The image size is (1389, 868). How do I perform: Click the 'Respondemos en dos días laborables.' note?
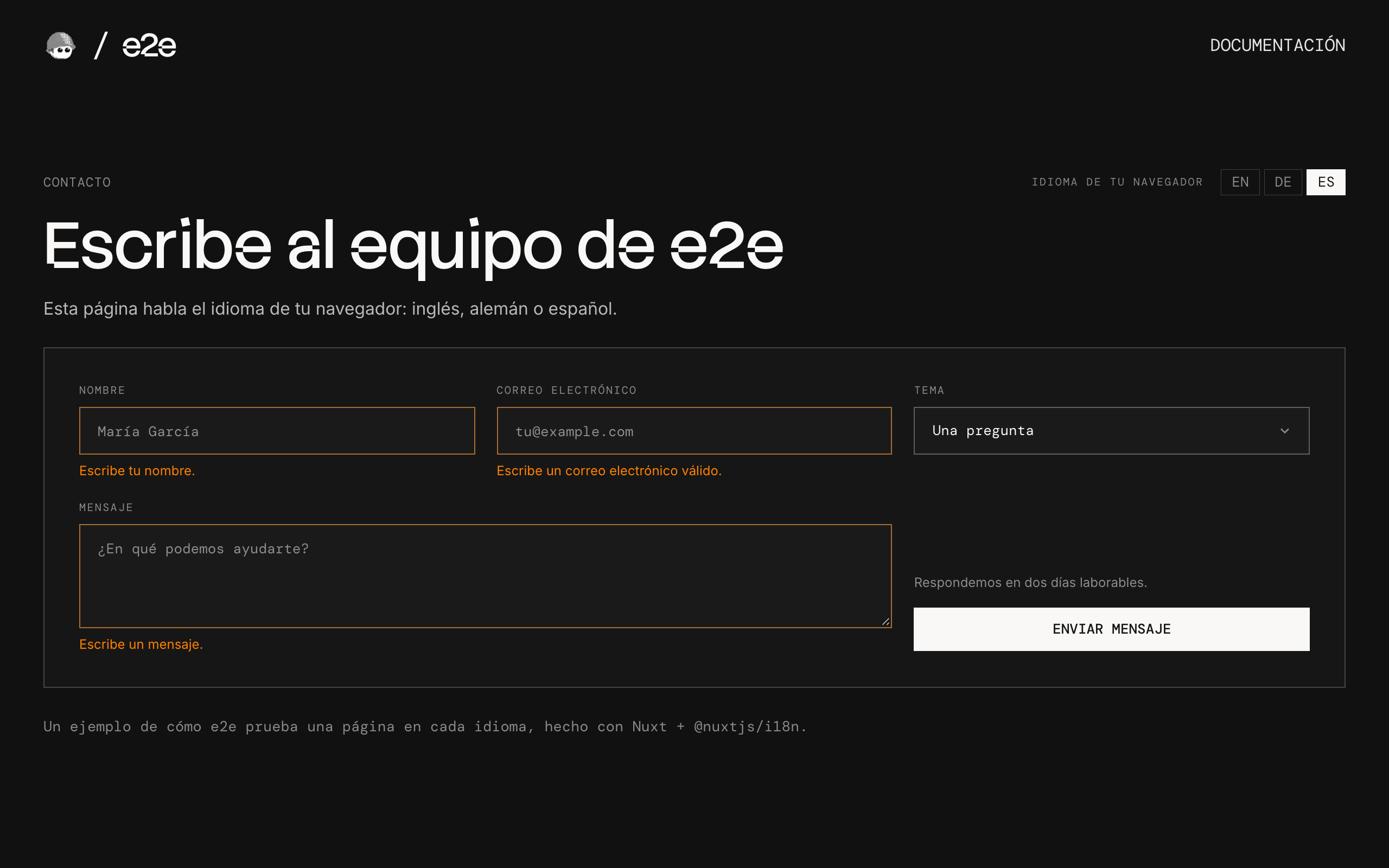point(1030,583)
